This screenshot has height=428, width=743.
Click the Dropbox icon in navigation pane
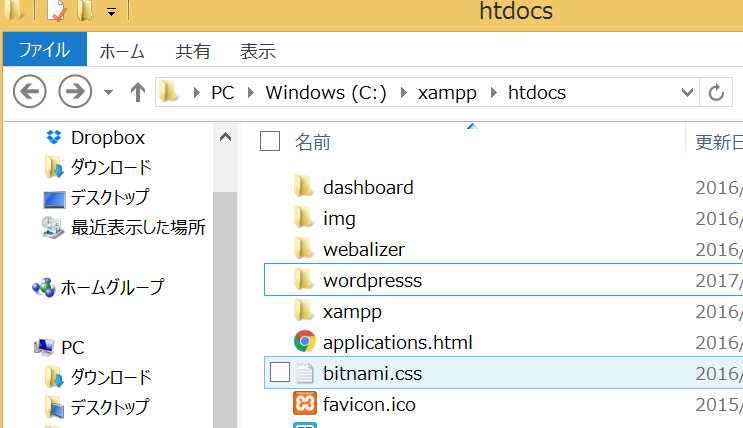coord(54,137)
